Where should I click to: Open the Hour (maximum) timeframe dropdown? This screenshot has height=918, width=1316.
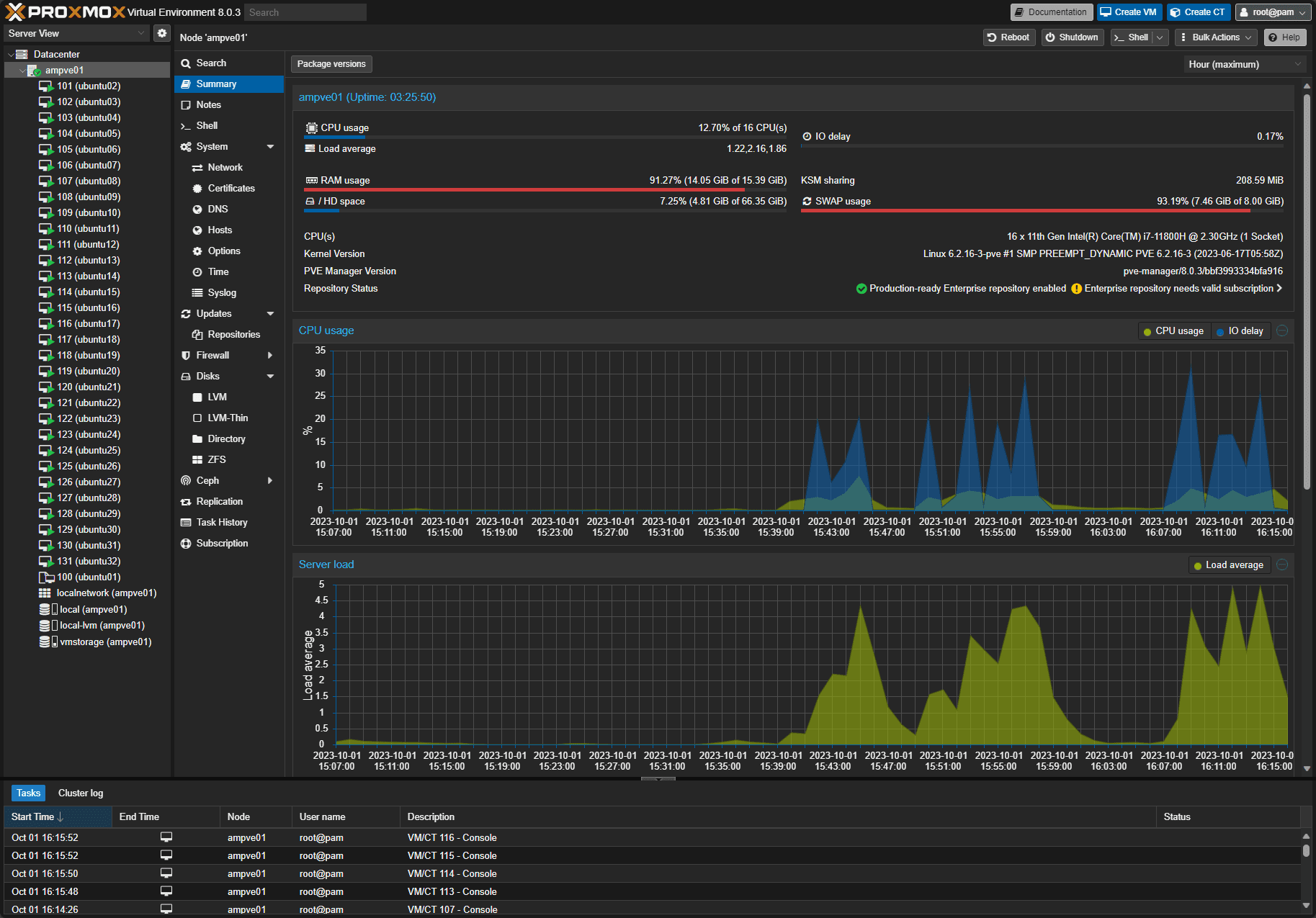(1244, 65)
